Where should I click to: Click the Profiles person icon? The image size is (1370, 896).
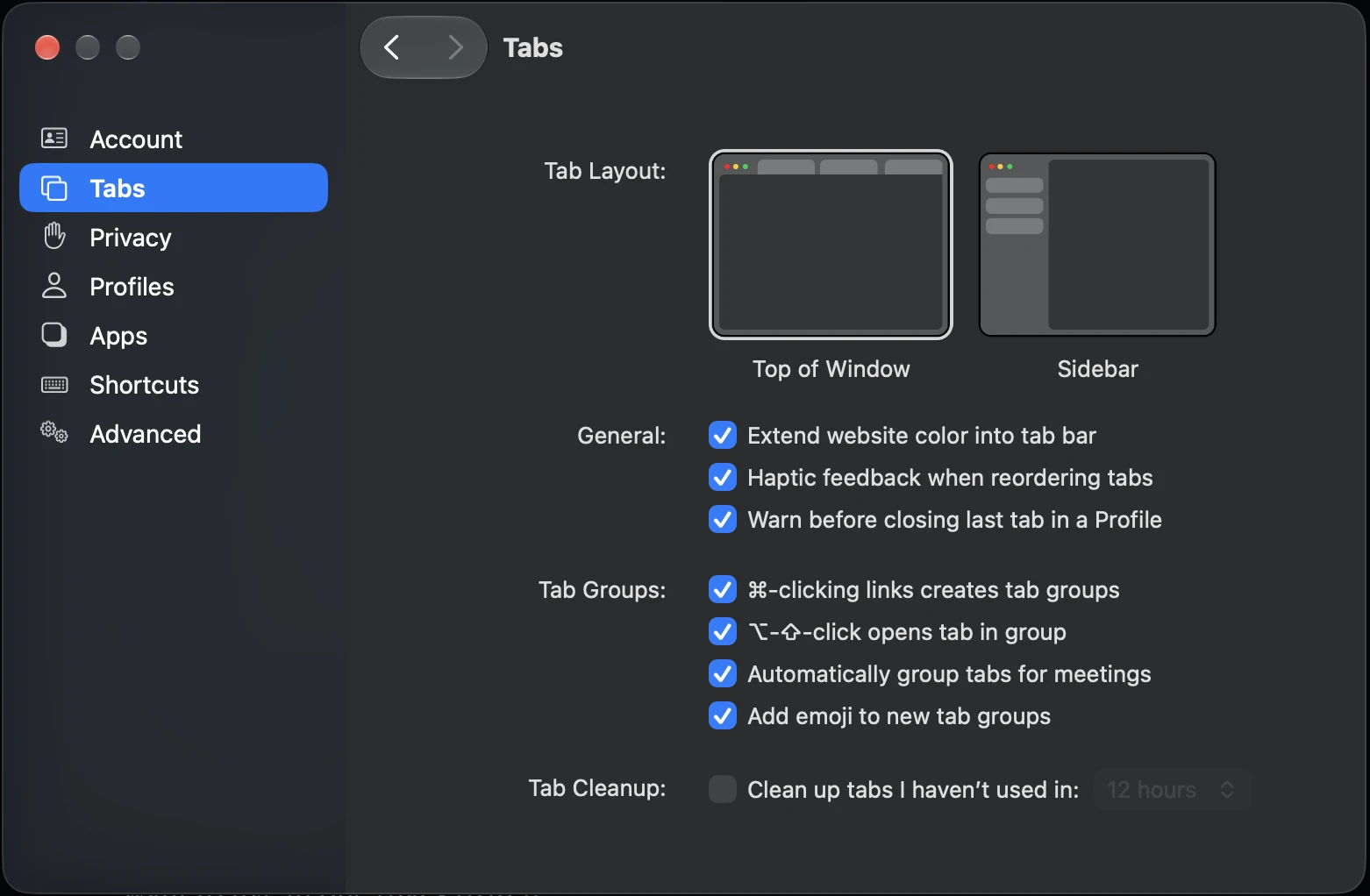point(54,285)
